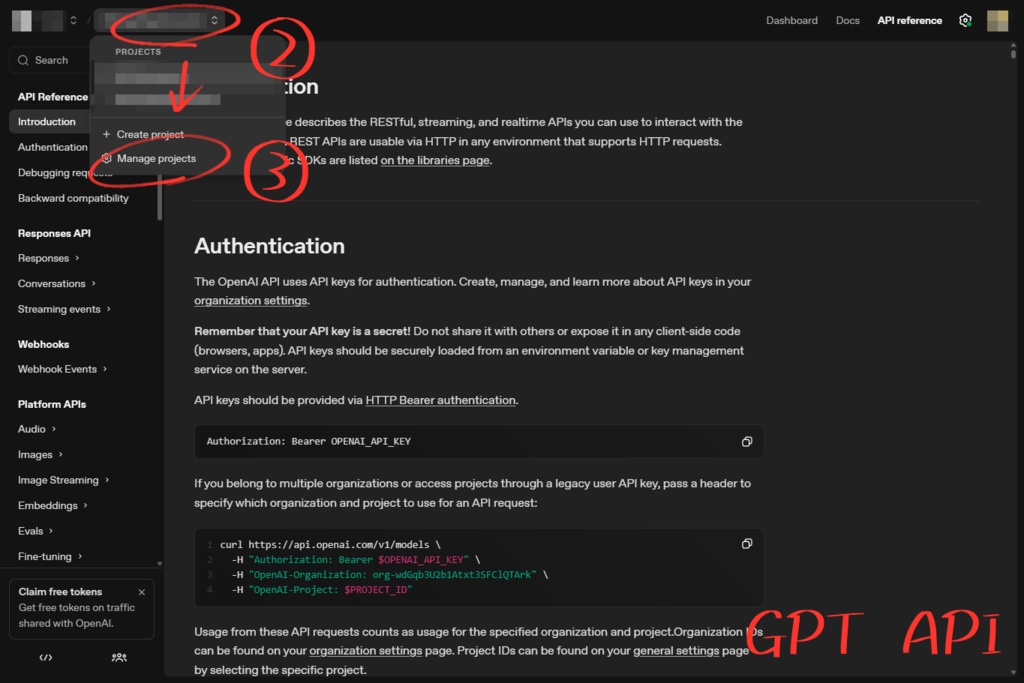Select API reference tab
Screen dimensions: 1024x683
point(909,20)
